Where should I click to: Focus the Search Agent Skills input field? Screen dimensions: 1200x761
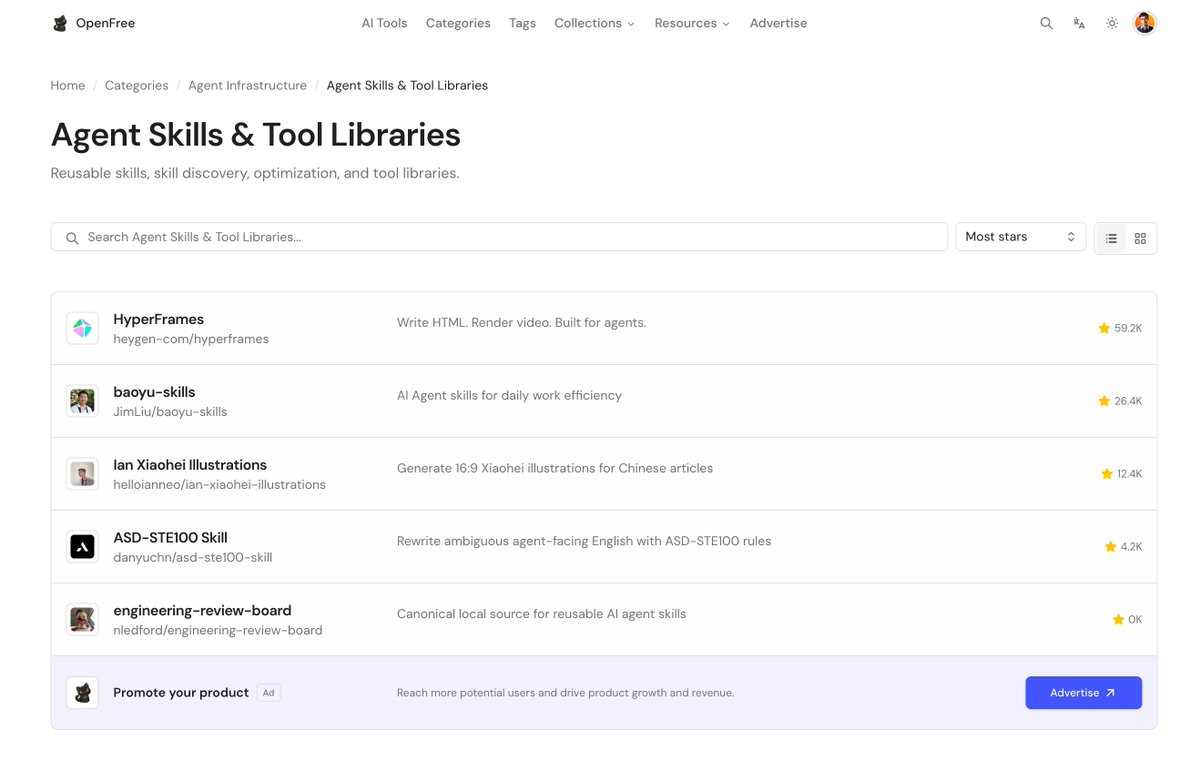[499, 237]
